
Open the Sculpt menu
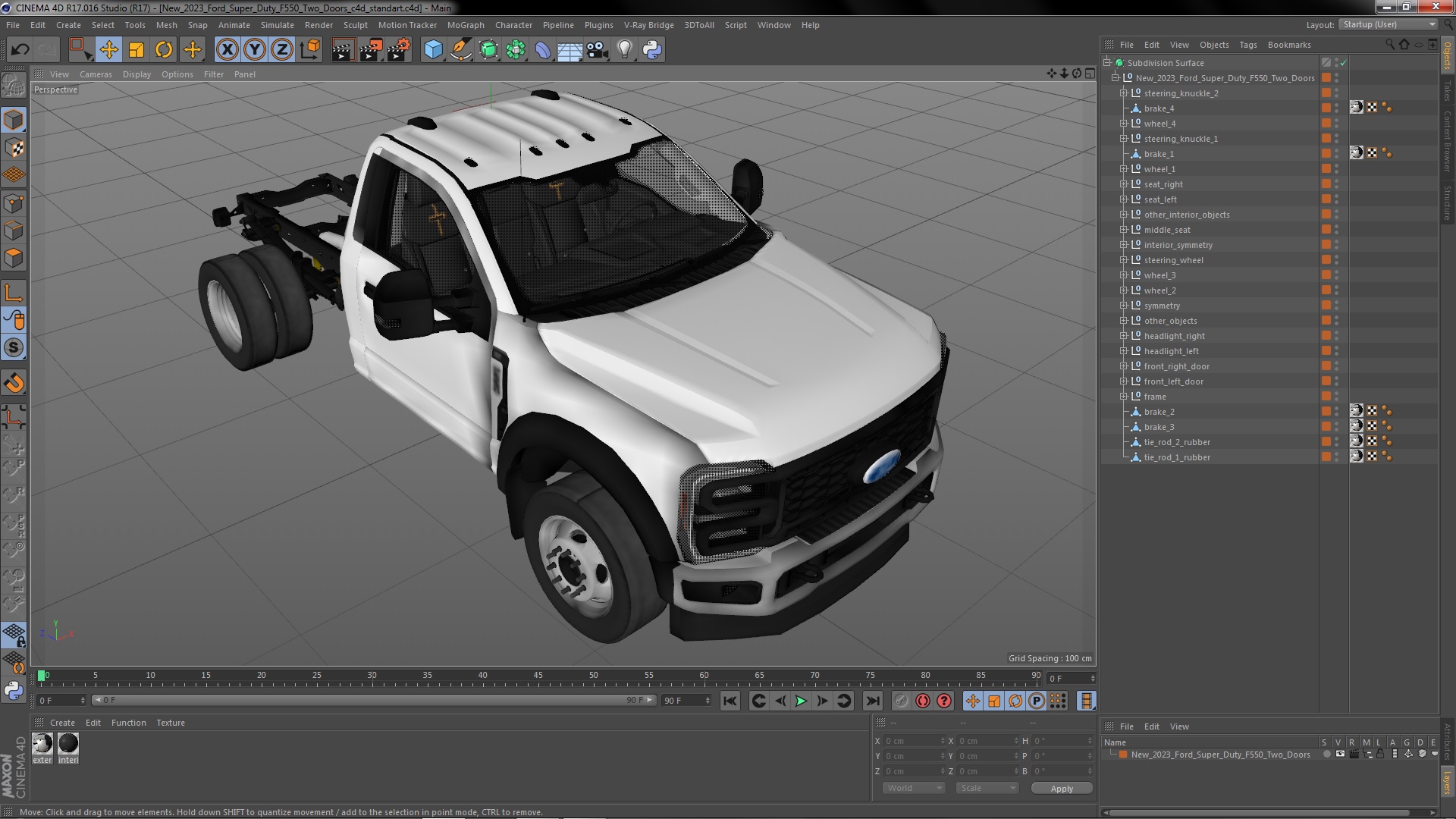pos(355,25)
